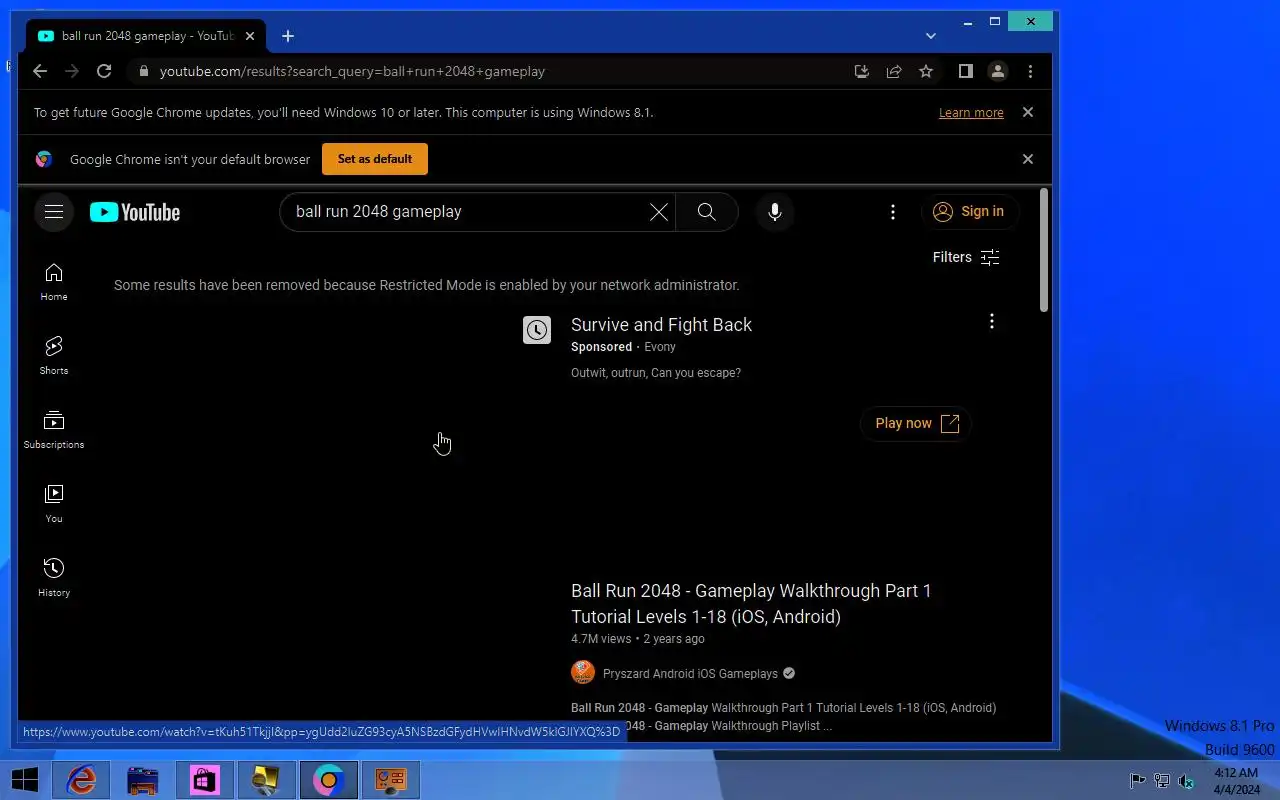Screen dimensions: 1280x800
Task: Open the YouTube guide hamburger menu
Action: tap(54, 212)
